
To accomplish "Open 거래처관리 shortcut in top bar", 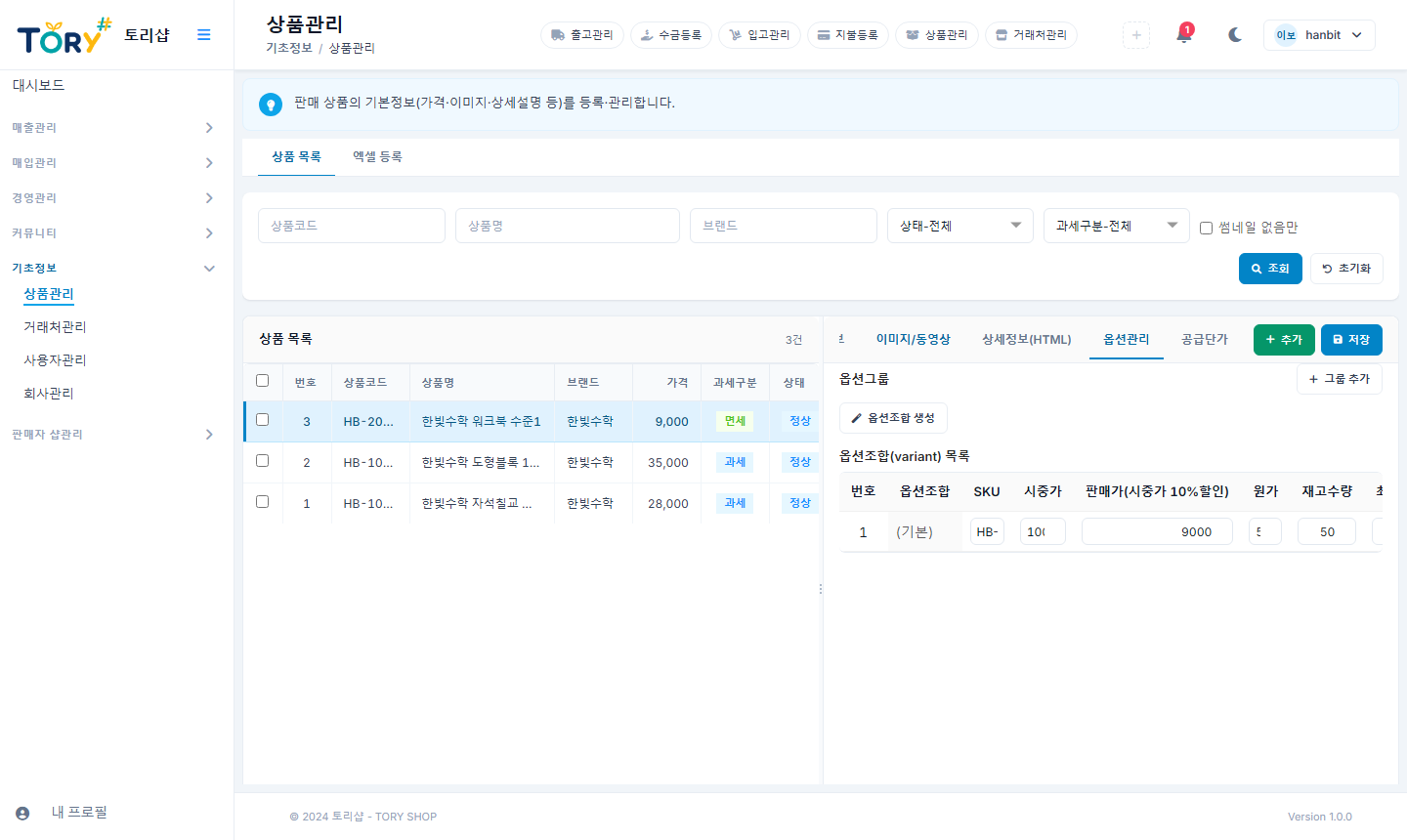I will [1032, 35].
